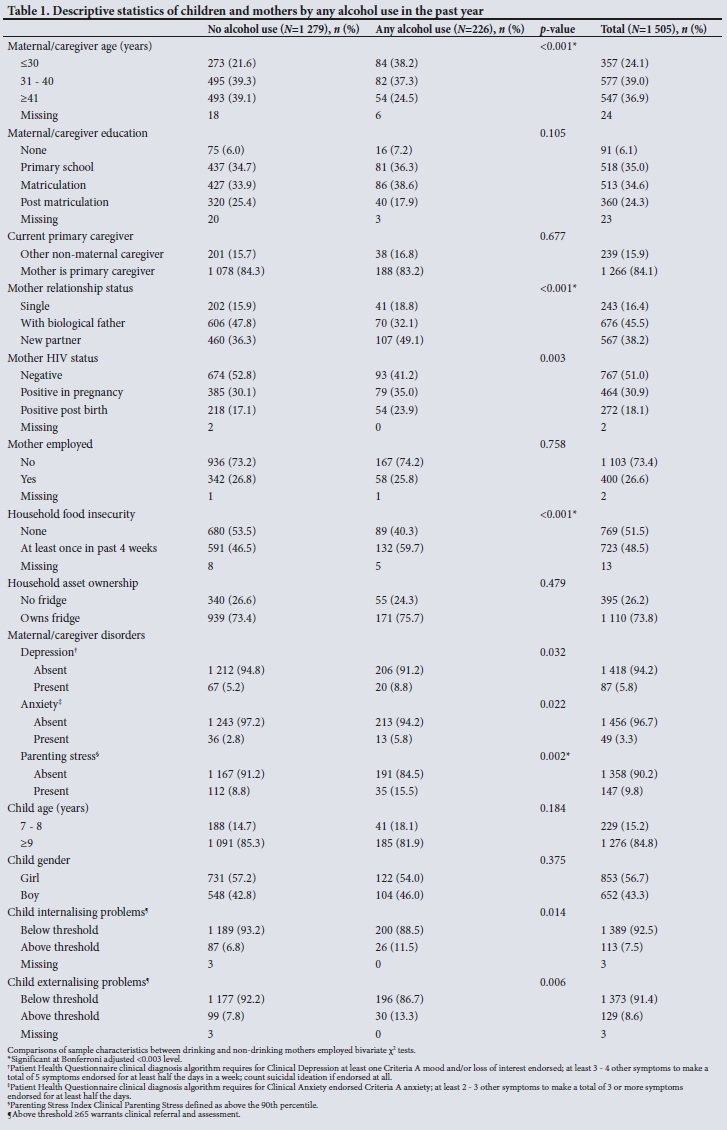This screenshot has height=1130, width=727.
Task: Click the 'No alcohol use (N=1 279)' column header
Action: point(284,29)
